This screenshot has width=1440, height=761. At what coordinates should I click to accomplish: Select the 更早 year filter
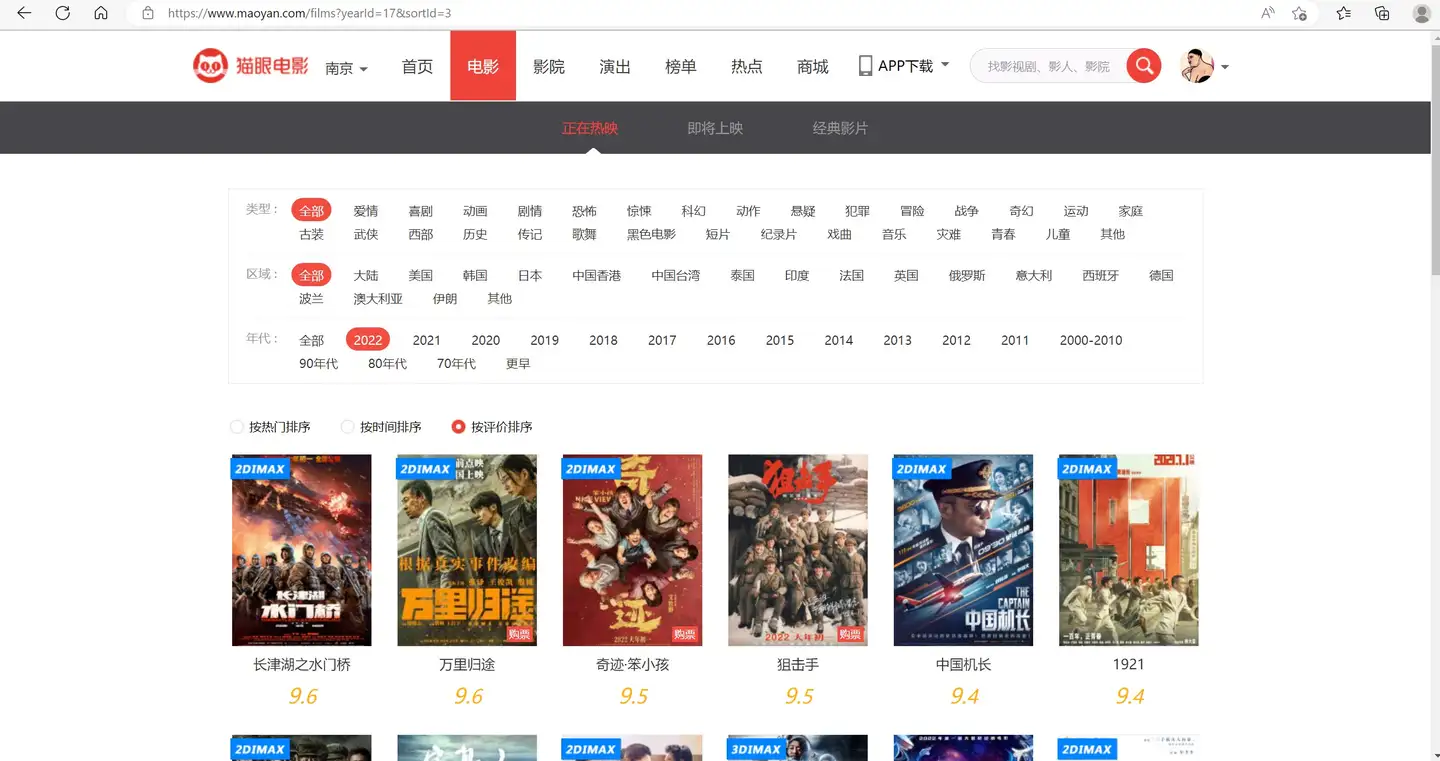click(518, 363)
